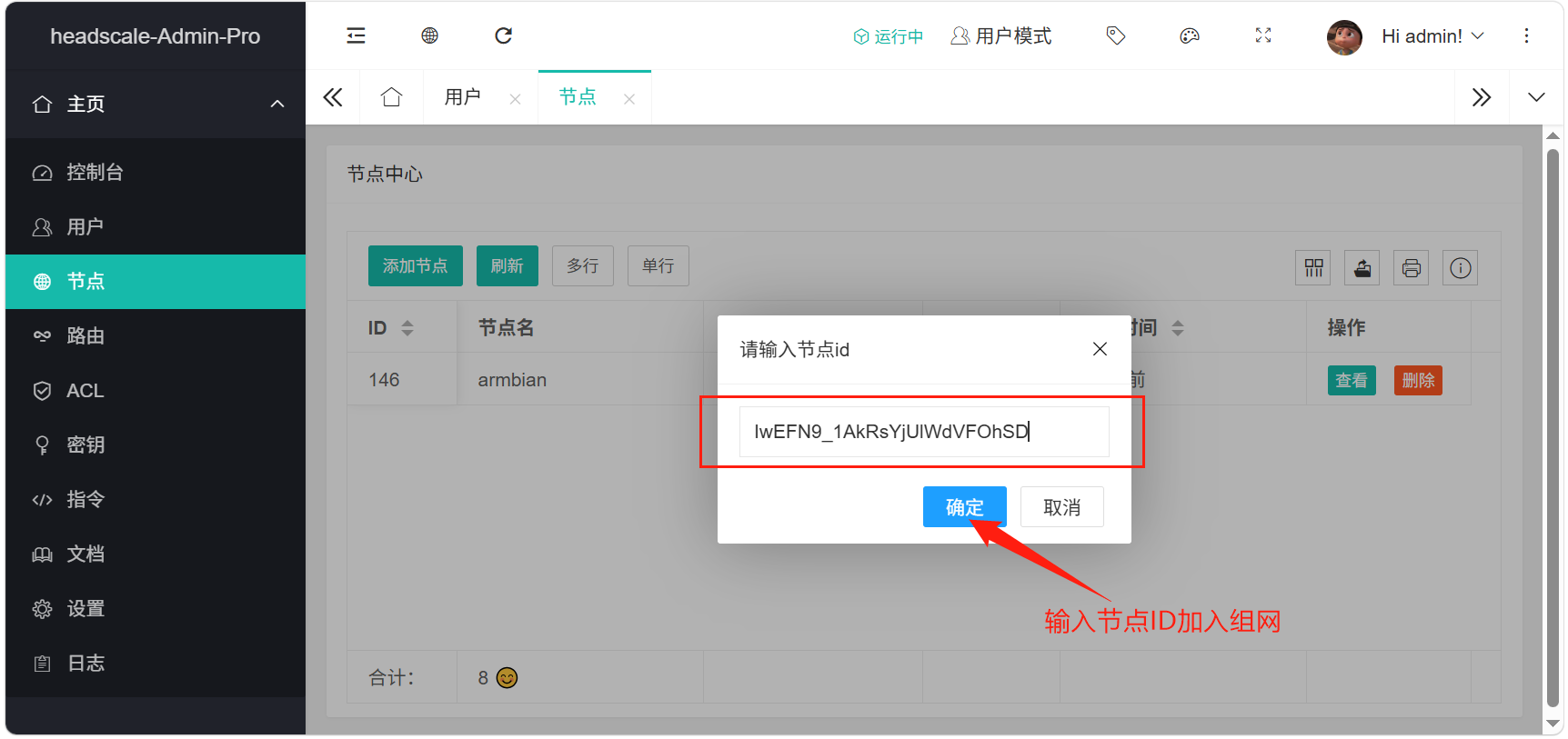Open the theme palette icon
The image size is (1568, 739).
tap(1190, 35)
